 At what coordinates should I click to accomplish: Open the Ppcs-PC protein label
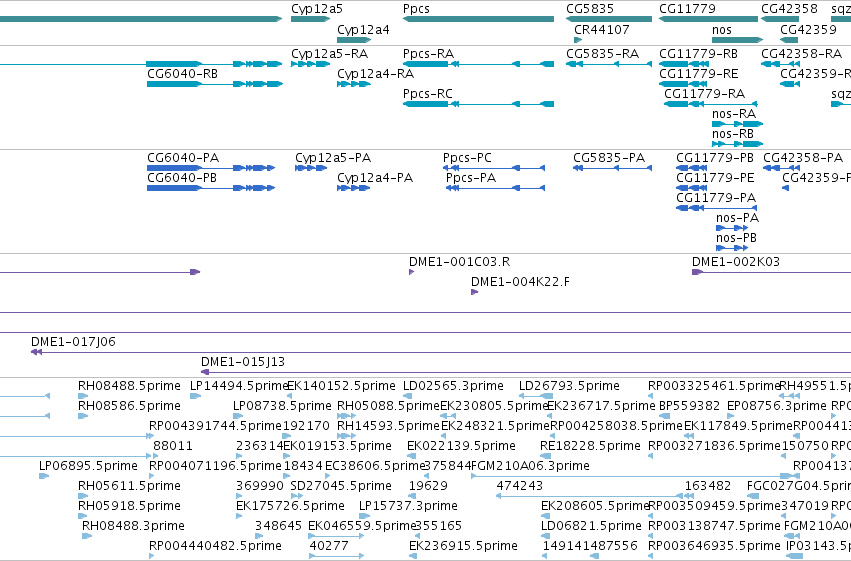coord(467,158)
